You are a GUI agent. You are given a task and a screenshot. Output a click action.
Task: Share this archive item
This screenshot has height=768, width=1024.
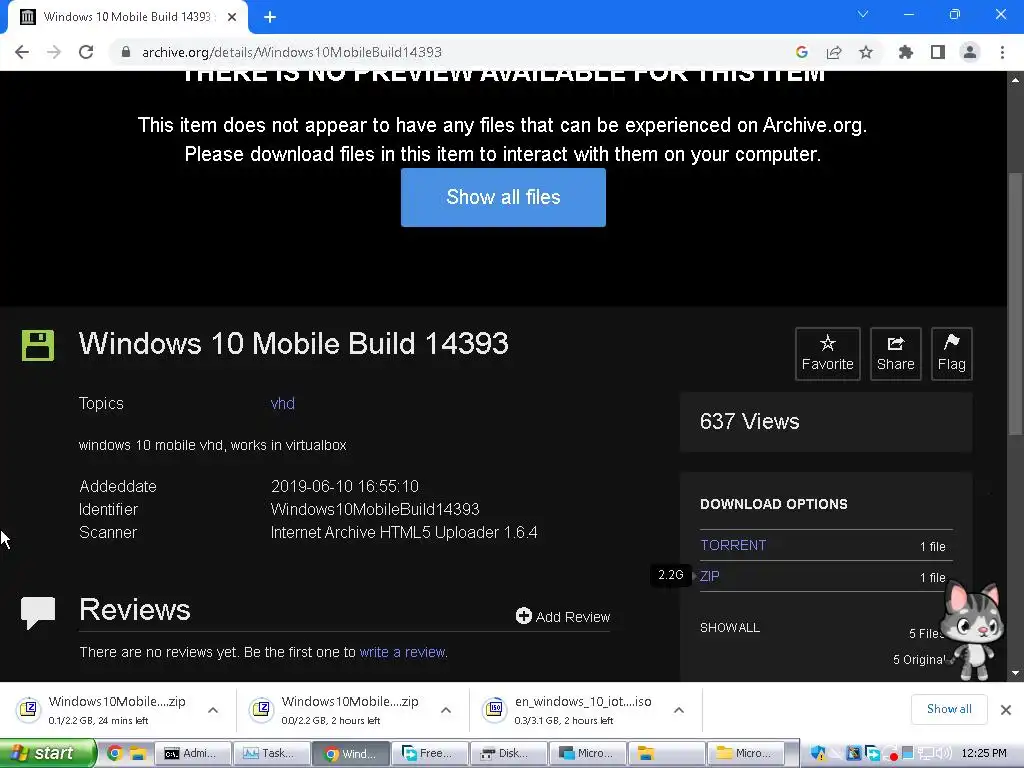coord(895,353)
